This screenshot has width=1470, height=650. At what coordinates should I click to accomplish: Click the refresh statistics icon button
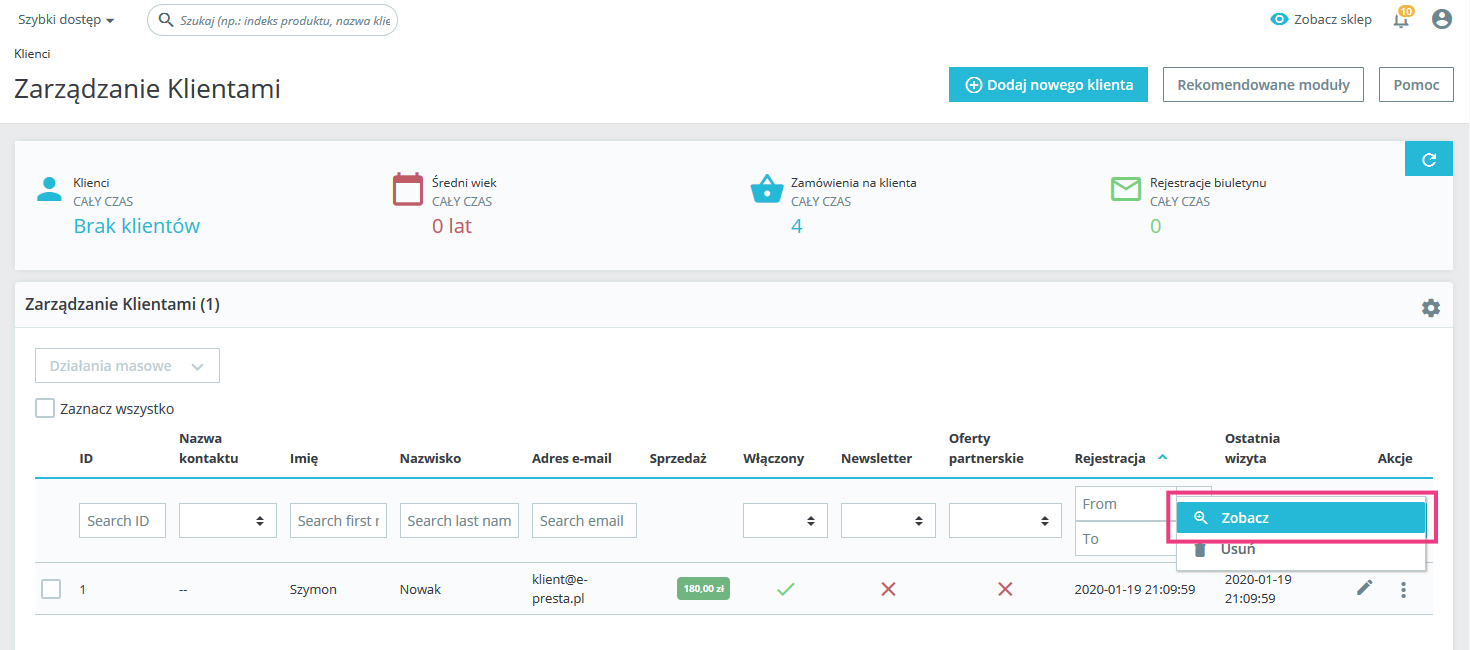[1428, 159]
